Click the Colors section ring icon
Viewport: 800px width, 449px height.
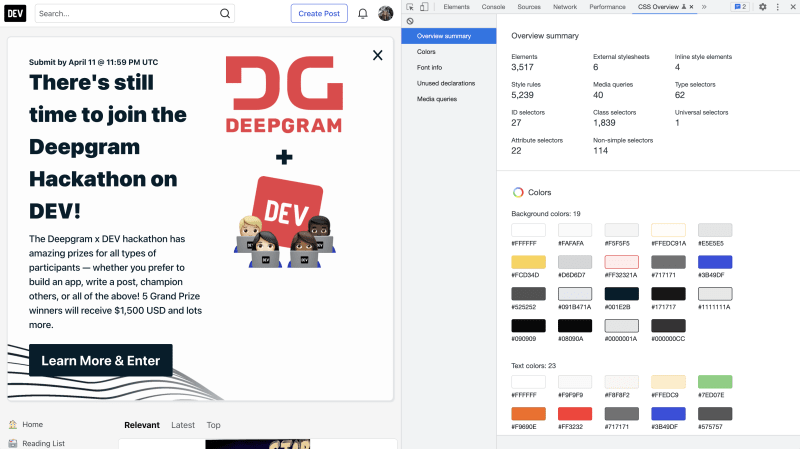(518, 192)
